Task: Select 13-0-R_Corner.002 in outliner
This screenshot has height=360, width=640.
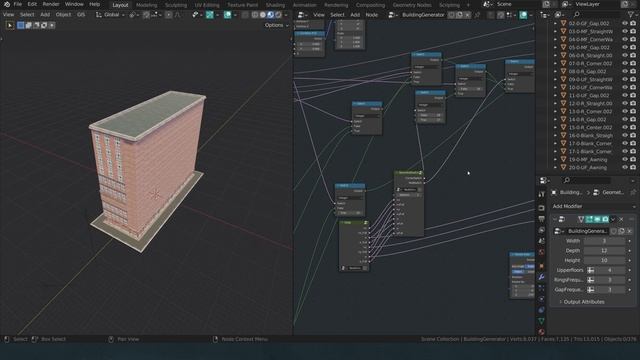Action: [590, 111]
